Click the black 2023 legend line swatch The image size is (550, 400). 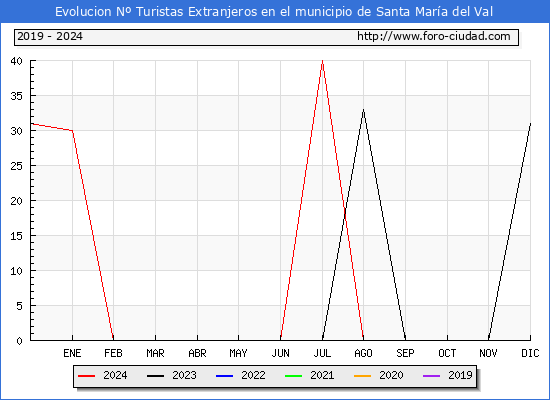pos(155,376)
